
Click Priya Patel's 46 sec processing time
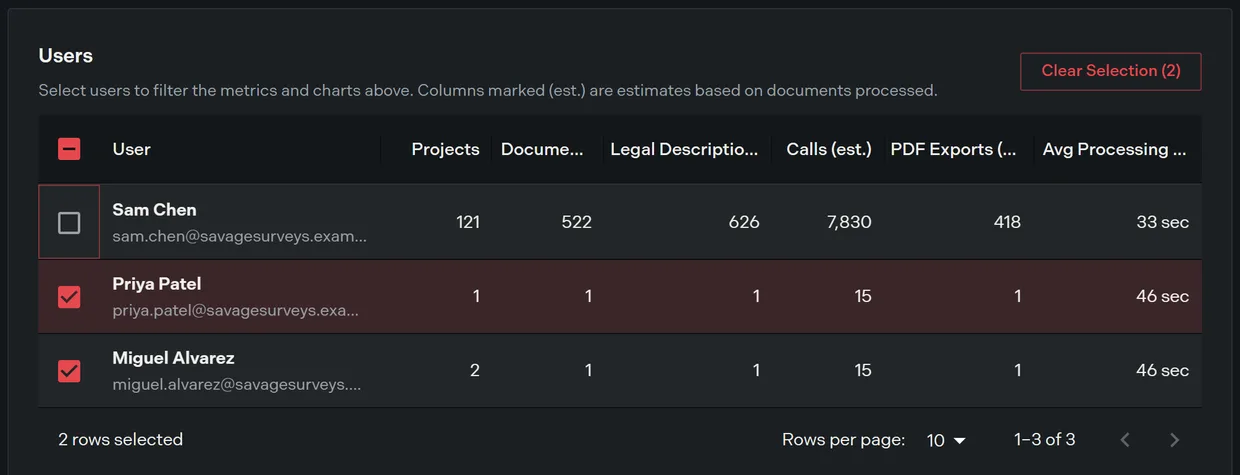(1163, 296)
